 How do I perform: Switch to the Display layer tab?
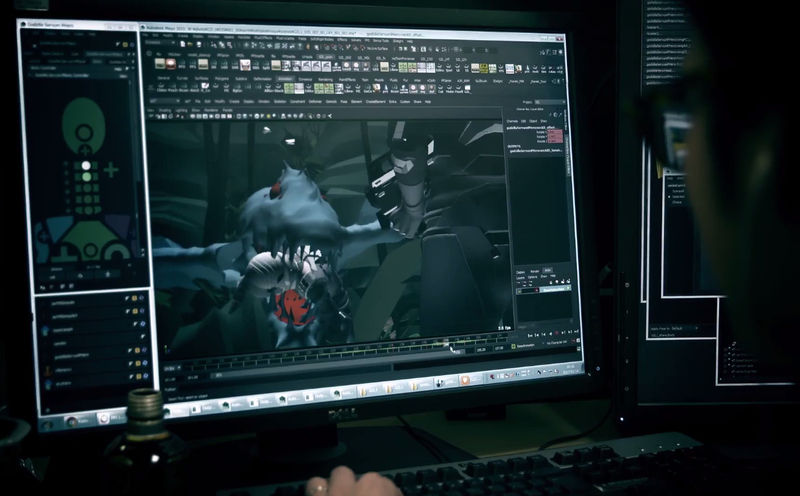coord(521,272)
